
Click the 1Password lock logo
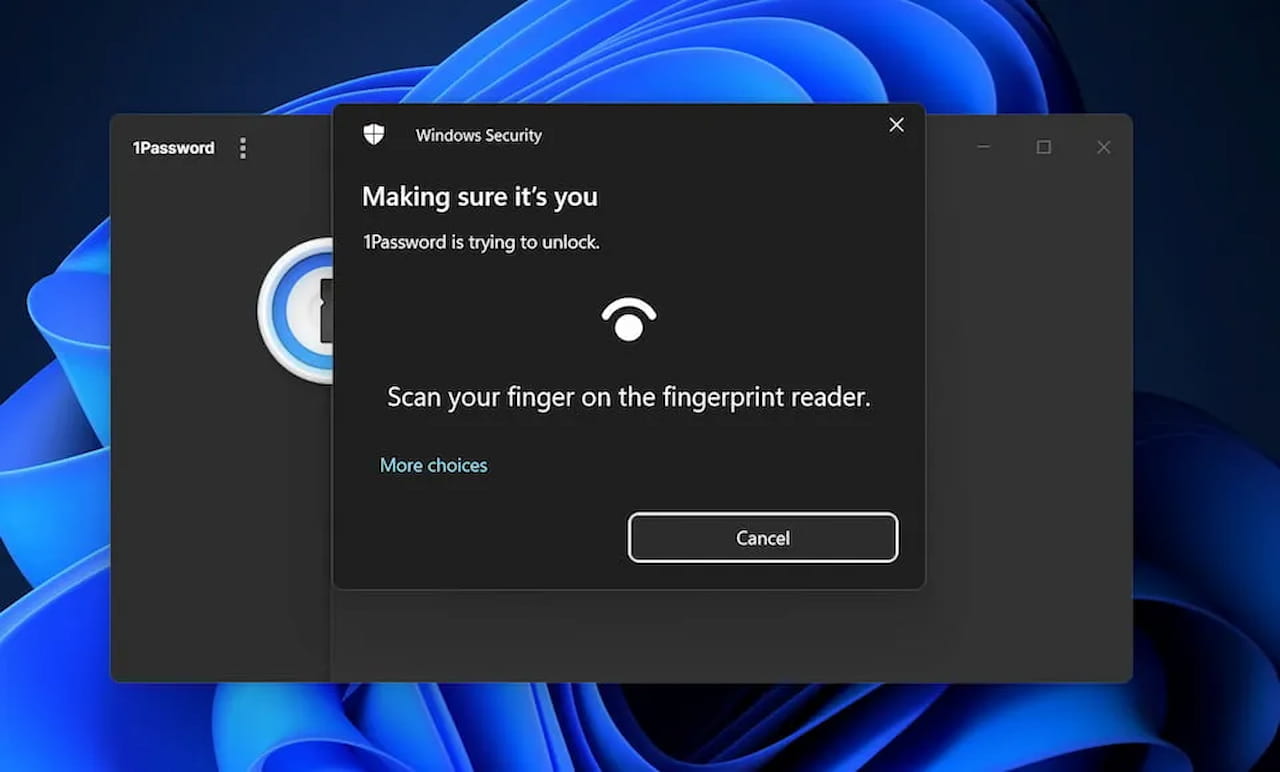[x=296, y=310]
